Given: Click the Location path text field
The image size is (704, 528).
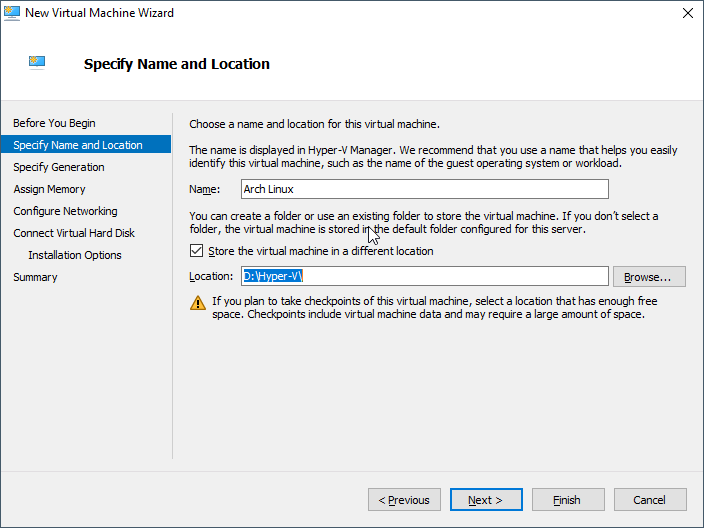Looking at the screenshot, I should coord(424,277).
